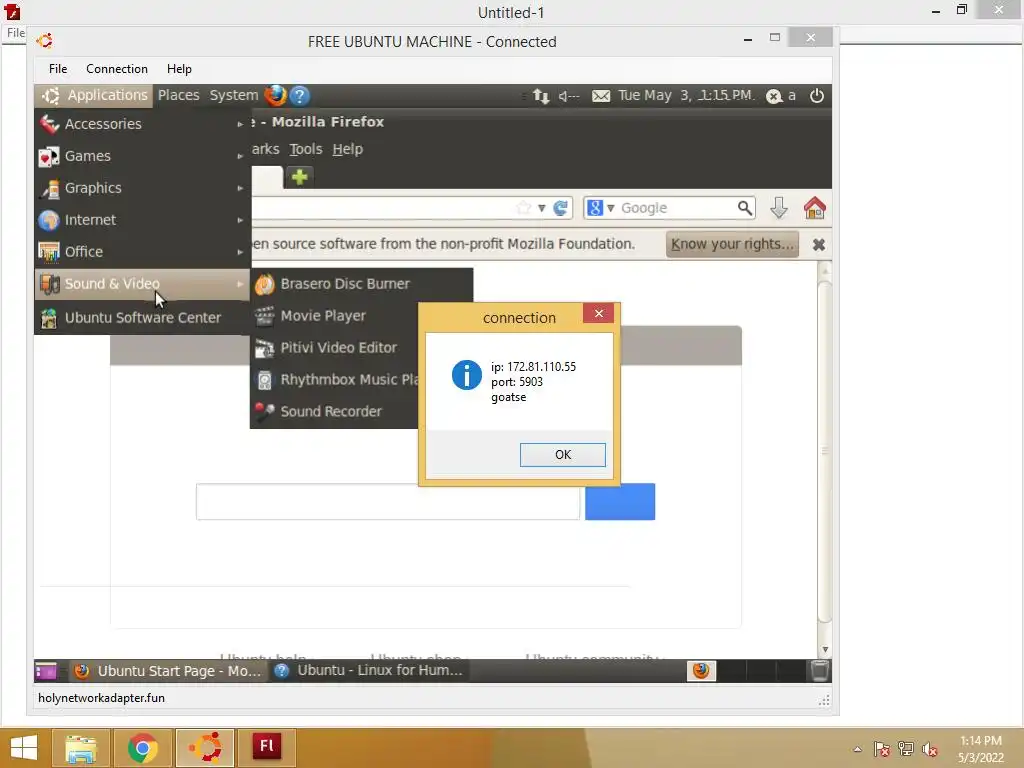The width and height of the screenshot is (1024, 768).
Task: Open a new Firefox tab with plus icon
Action: 300,176
